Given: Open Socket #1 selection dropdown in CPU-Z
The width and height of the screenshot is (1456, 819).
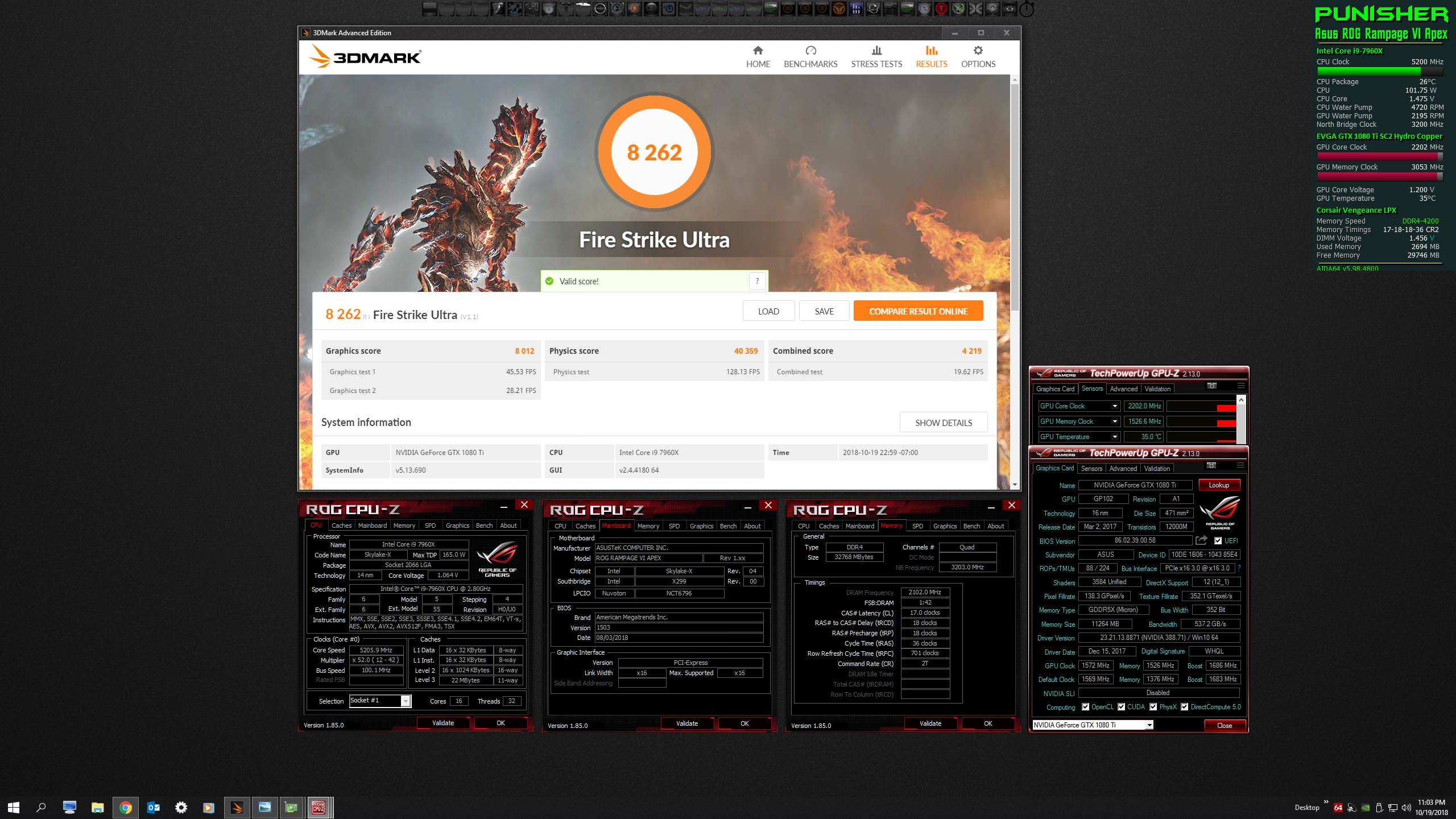Looking at the screenshot, I should pos(406,701).
